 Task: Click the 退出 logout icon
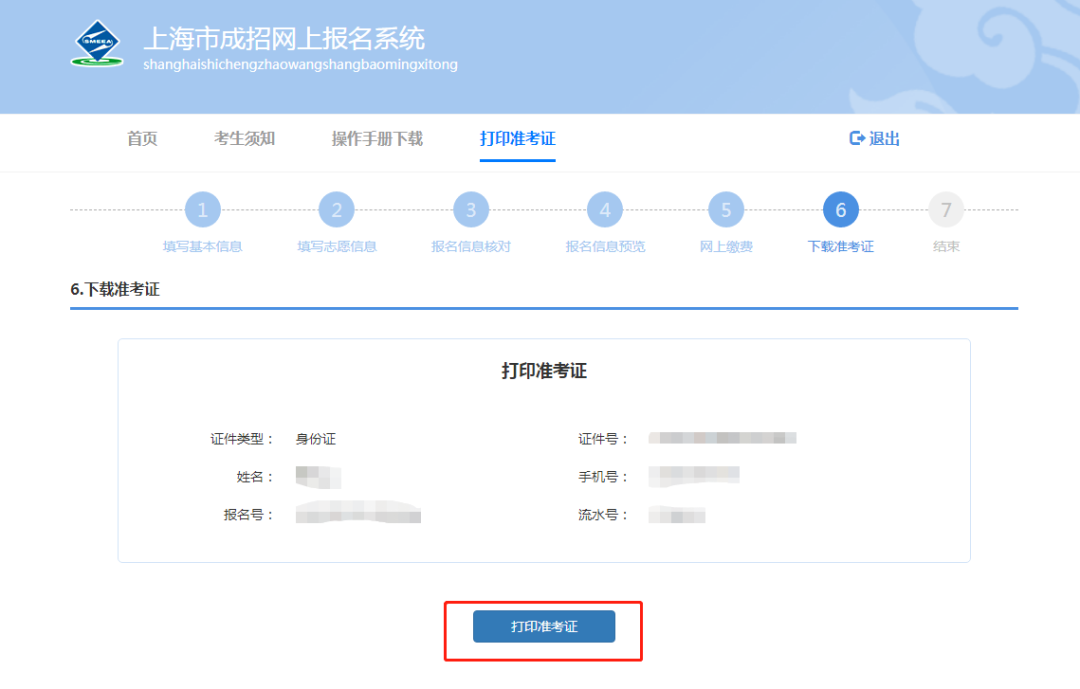(x=857, y=139)
